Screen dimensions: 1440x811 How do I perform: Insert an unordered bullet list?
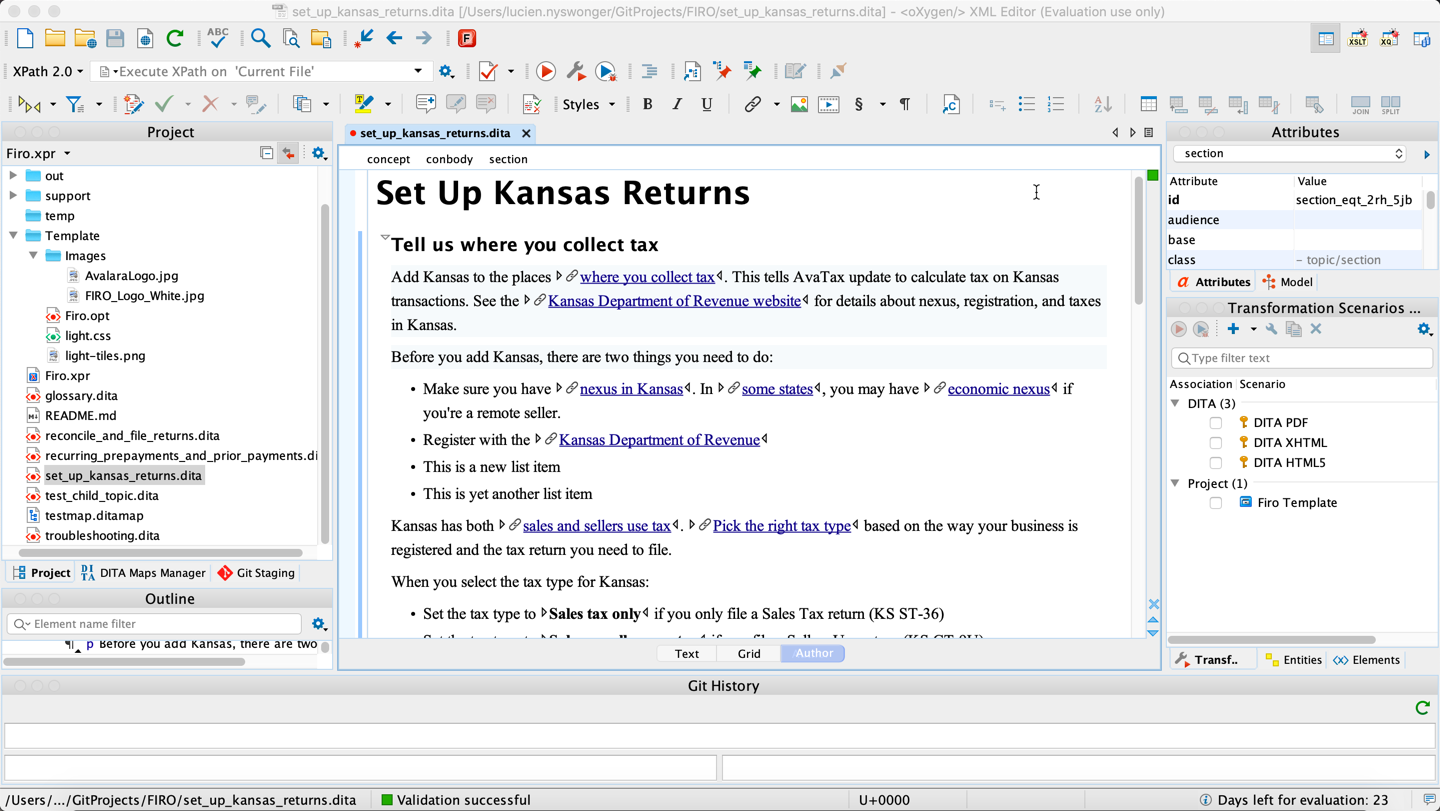[1026, 104]
